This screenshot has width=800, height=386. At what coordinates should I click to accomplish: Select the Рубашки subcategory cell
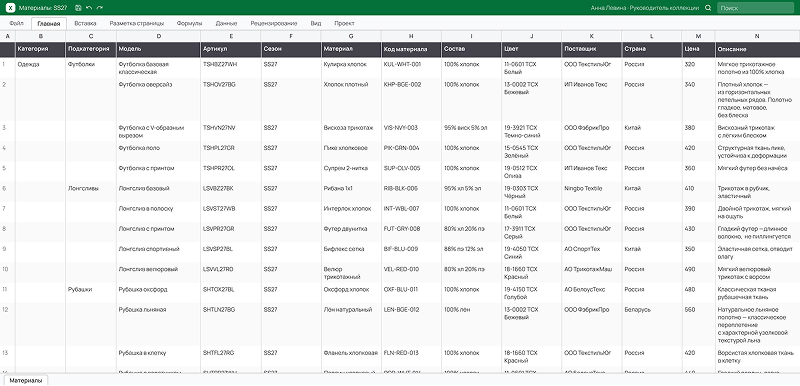[x=91, y=293]
